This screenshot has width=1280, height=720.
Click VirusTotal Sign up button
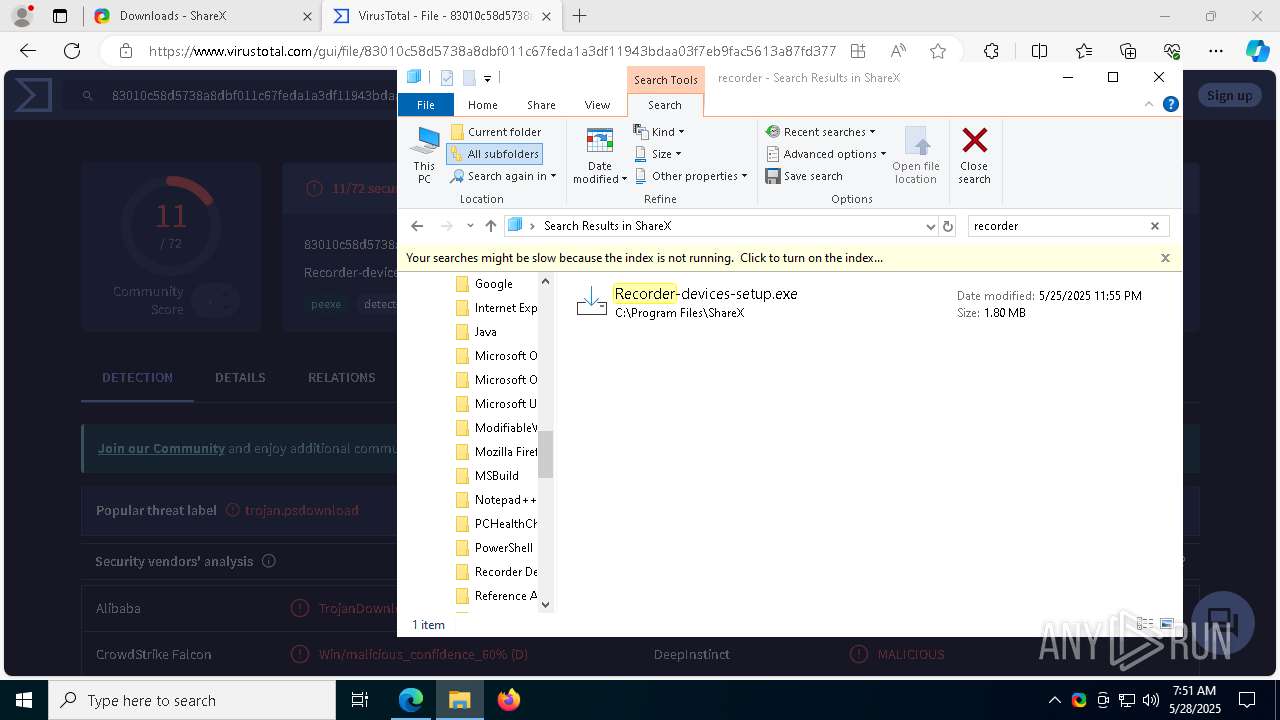[x=1229, y=95]
